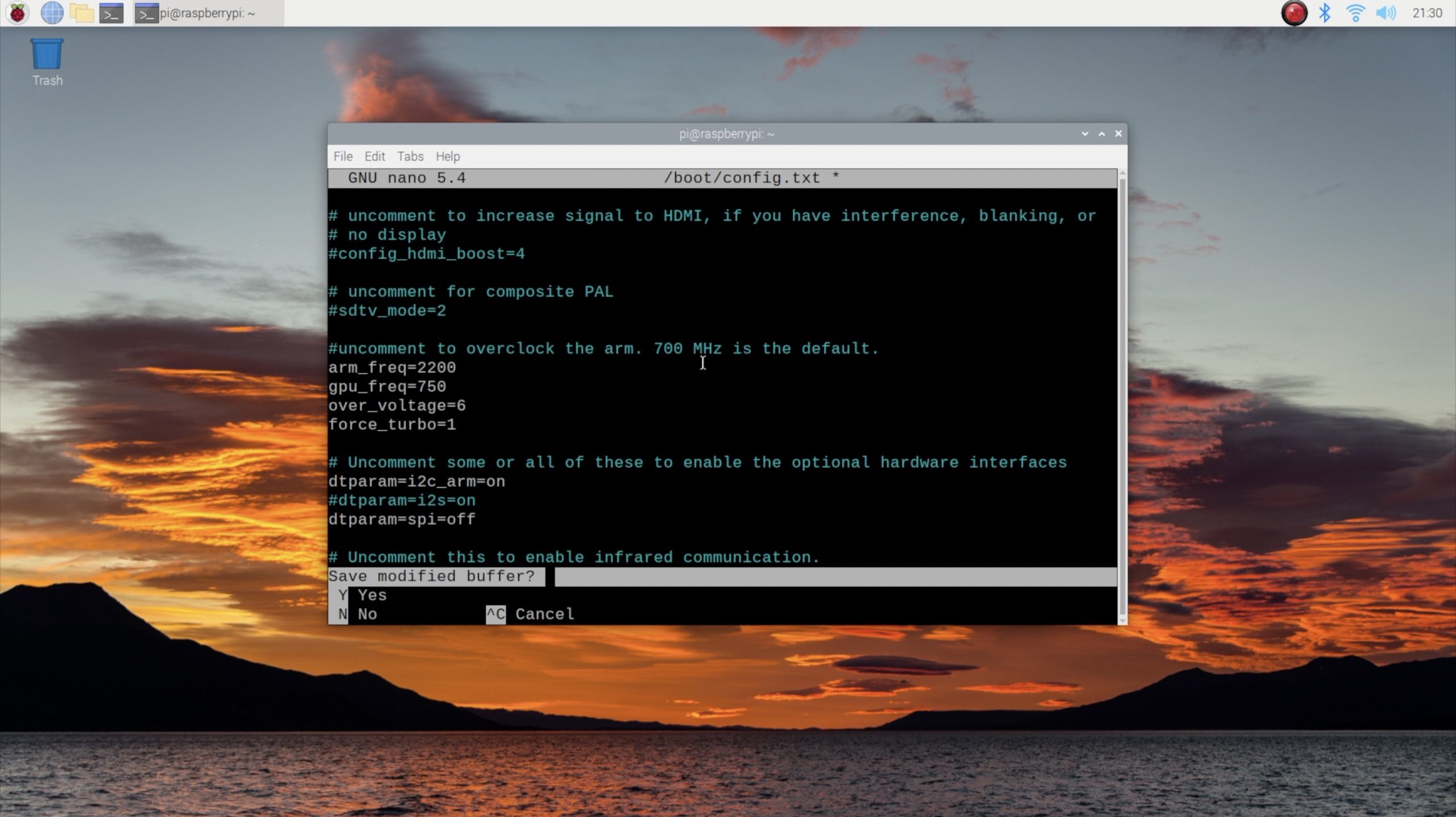Open the File menu in the terminal

pyautogui.click(x=342, y=156)
